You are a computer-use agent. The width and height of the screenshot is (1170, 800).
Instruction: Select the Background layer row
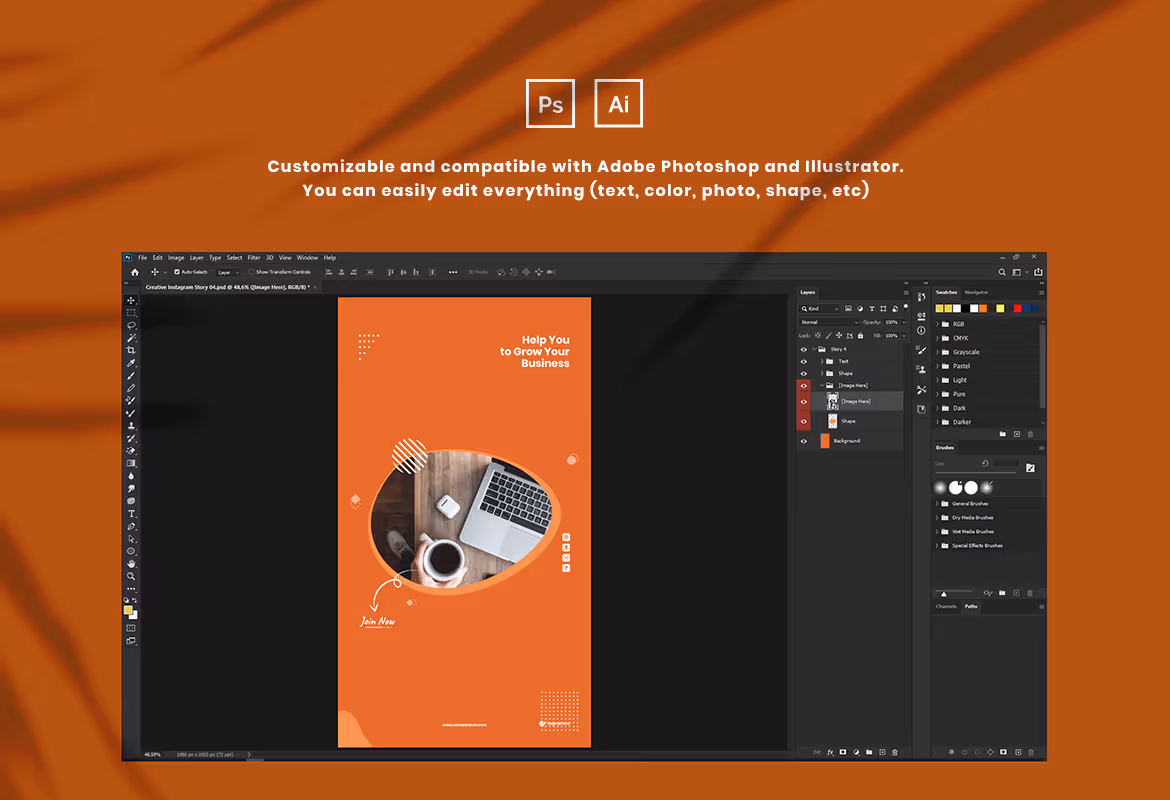pyautogui.click(x=851, y=441)
